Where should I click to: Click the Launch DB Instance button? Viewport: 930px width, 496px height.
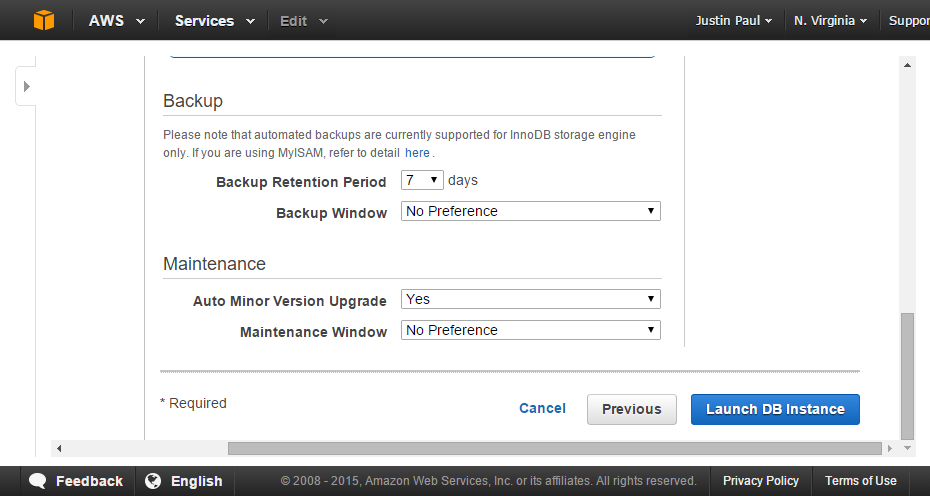click(x=775, y=409)
